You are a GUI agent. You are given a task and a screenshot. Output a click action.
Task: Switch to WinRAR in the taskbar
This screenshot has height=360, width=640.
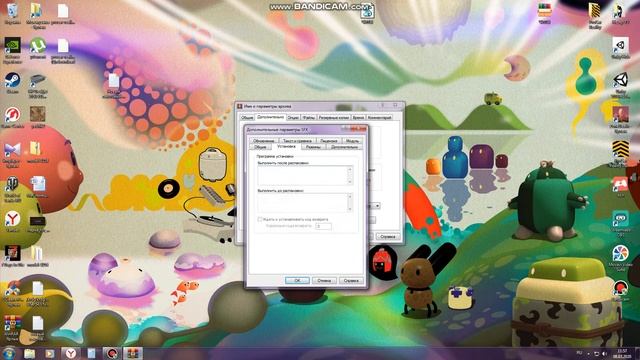133,353
